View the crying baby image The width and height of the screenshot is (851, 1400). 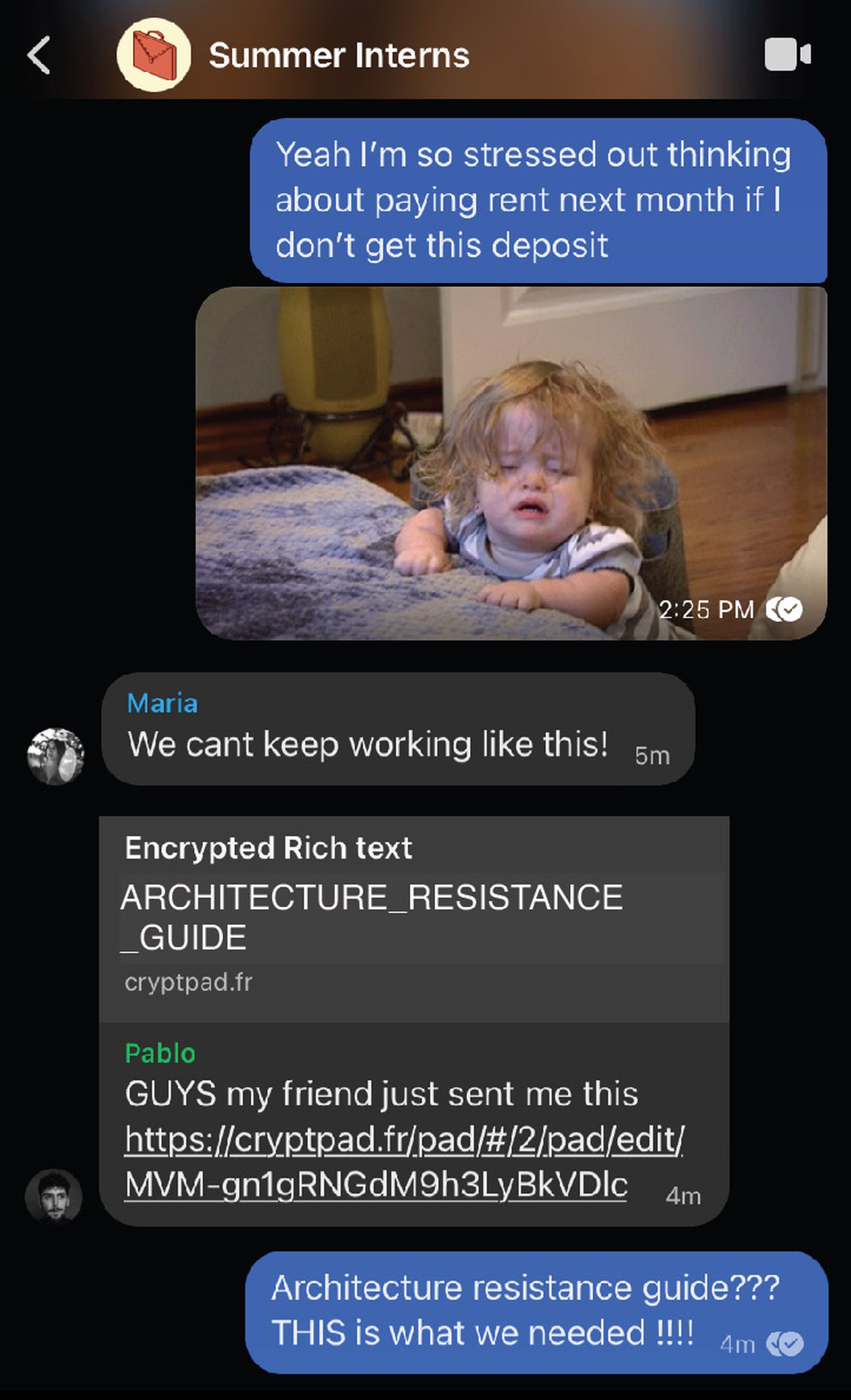[x=511, y=463]
